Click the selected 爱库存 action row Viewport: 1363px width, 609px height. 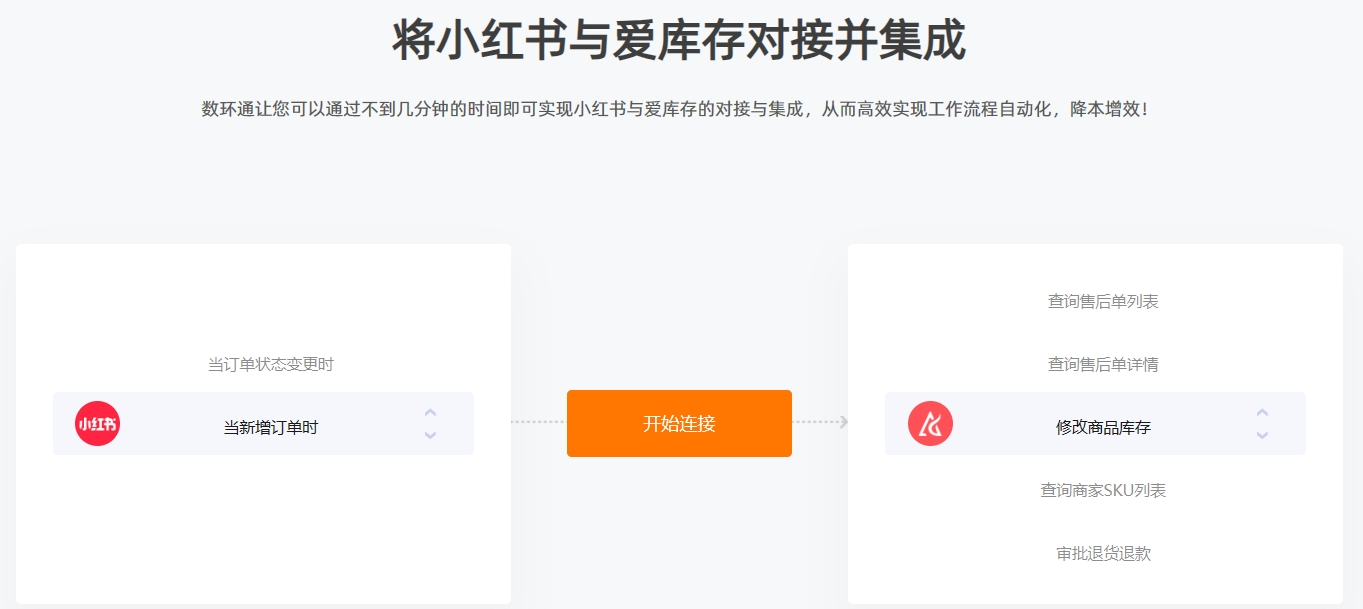[x=1095, y=423]
